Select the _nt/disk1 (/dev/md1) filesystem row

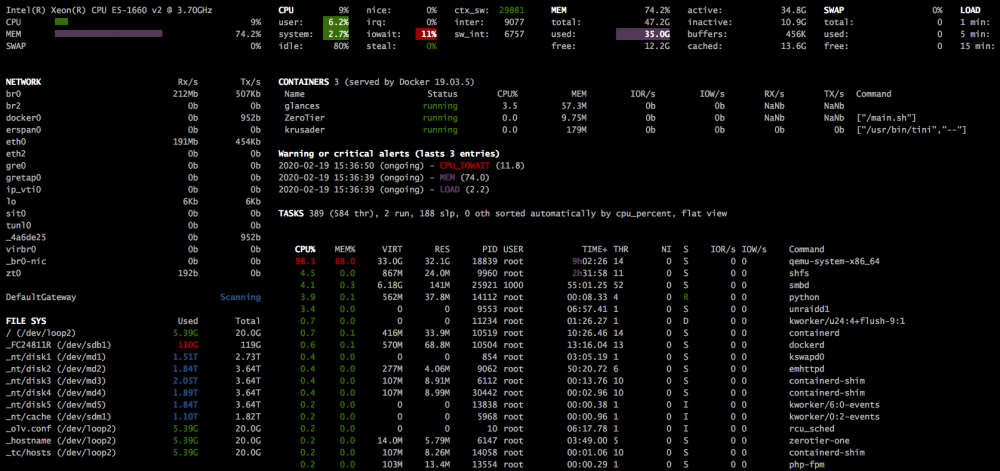click(133, 357)
